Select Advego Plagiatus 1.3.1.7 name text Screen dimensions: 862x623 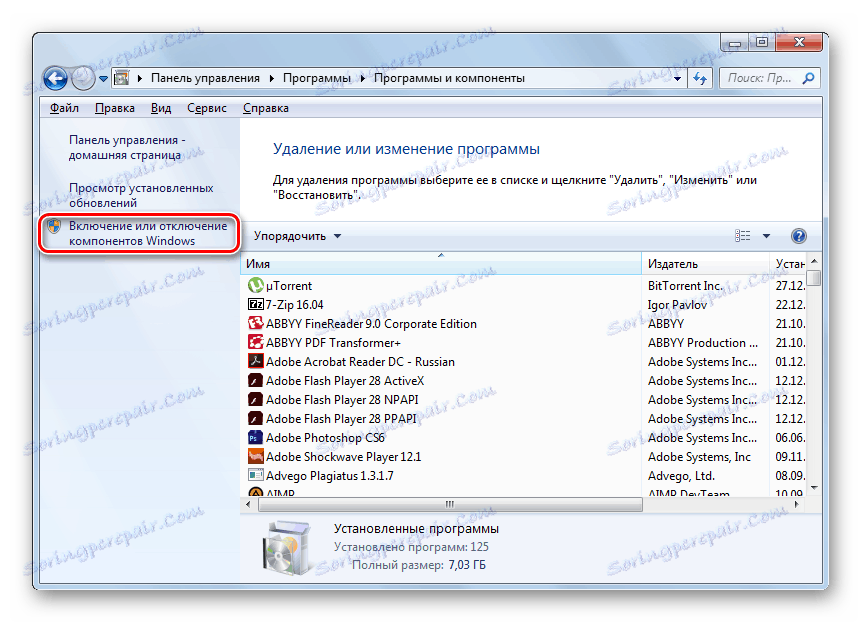click(x=330, y=475)
